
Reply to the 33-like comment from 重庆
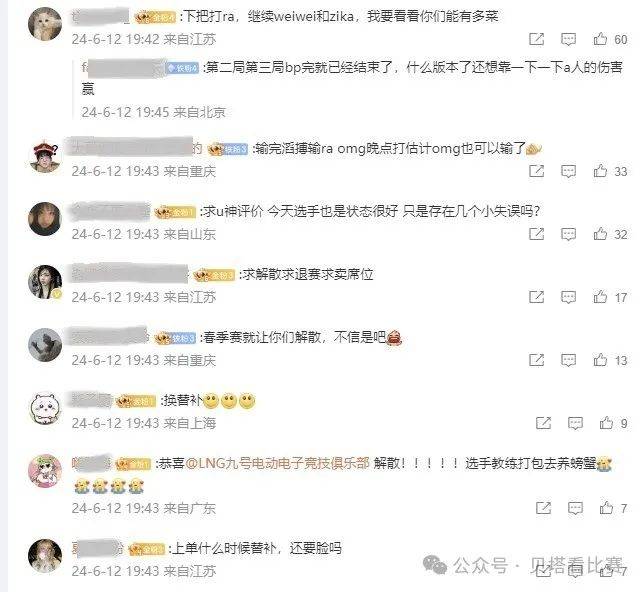click(568, 171)
